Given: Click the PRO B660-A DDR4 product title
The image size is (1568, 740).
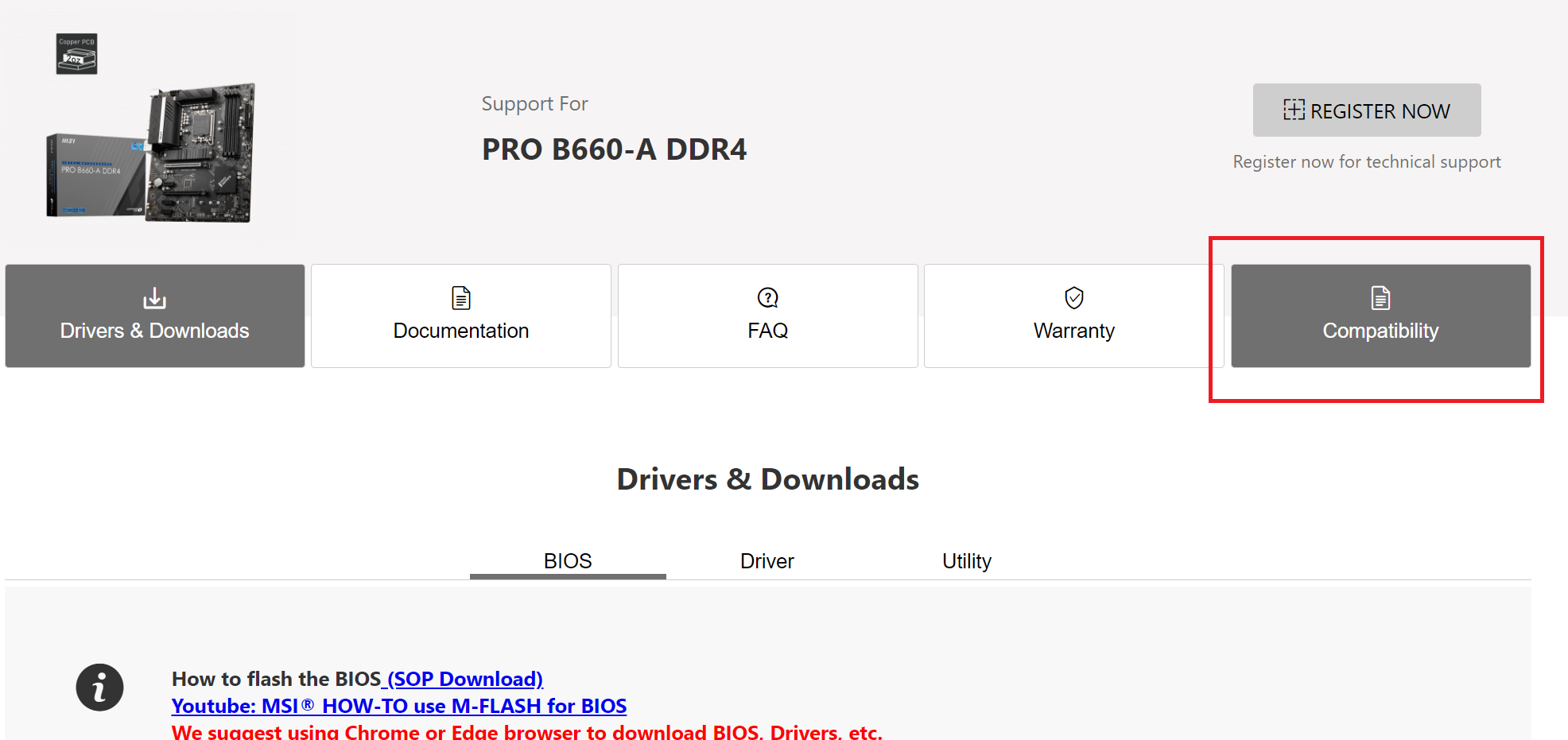Looking at the screenshot, I should coord(615,149).
